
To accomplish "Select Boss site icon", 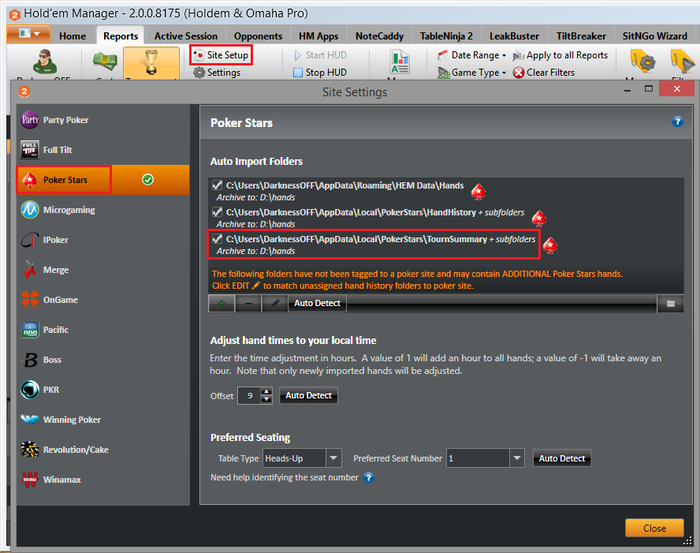I will point(30,360).
